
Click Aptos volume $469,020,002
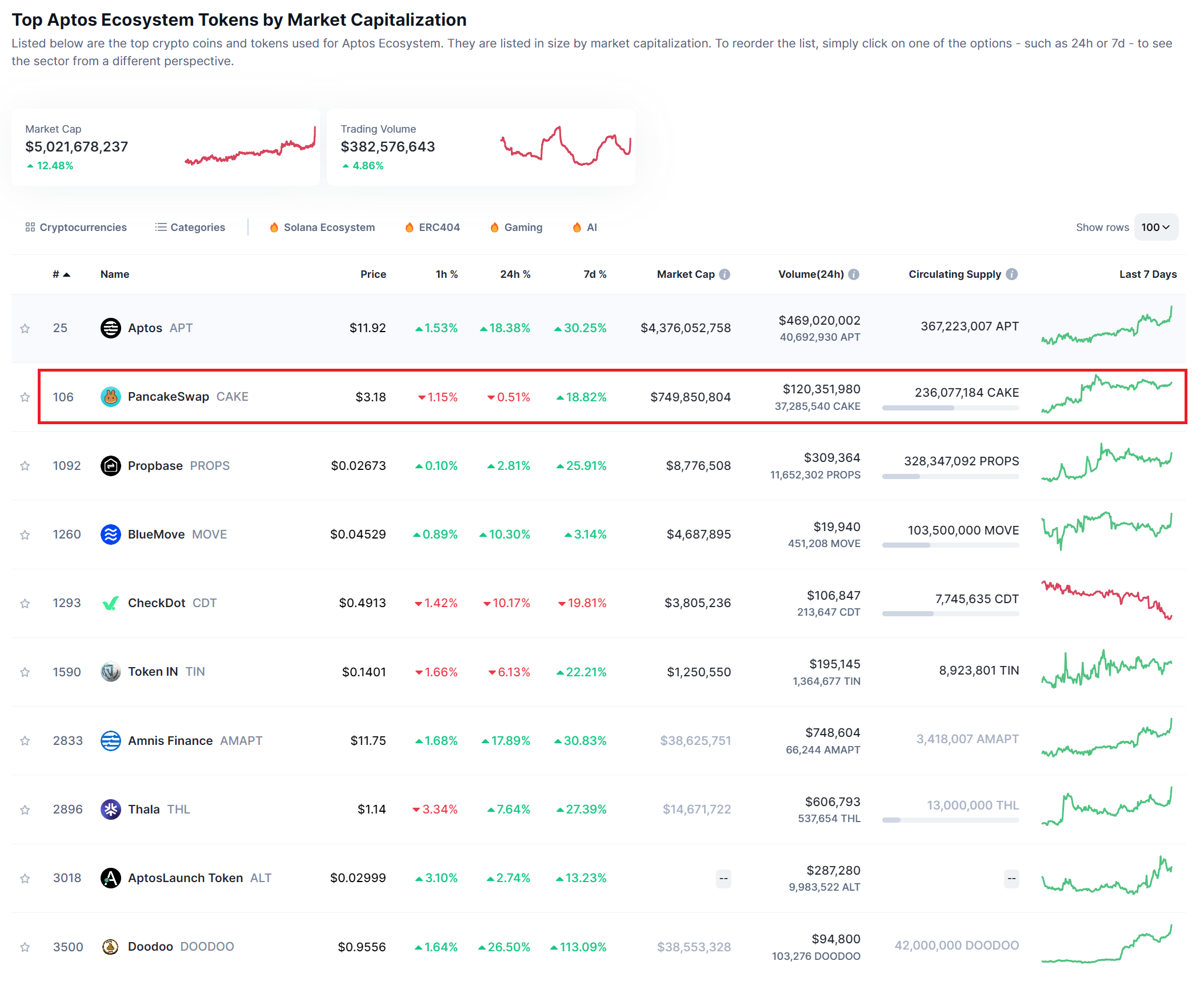pyautogui.click(x=819, y=321)
